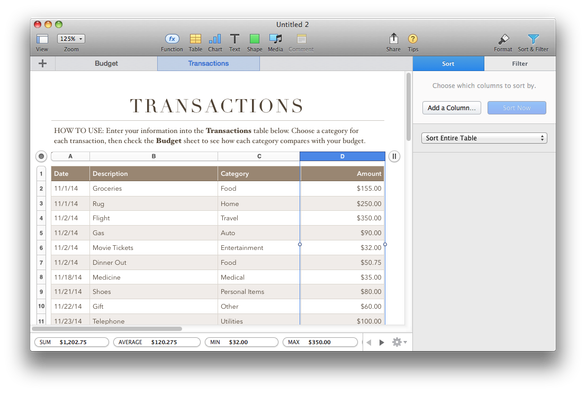Viewport: 586px width, 393px height.
Task: Select the 11/18/14 date cell
Action: click(x=70, y=277)
